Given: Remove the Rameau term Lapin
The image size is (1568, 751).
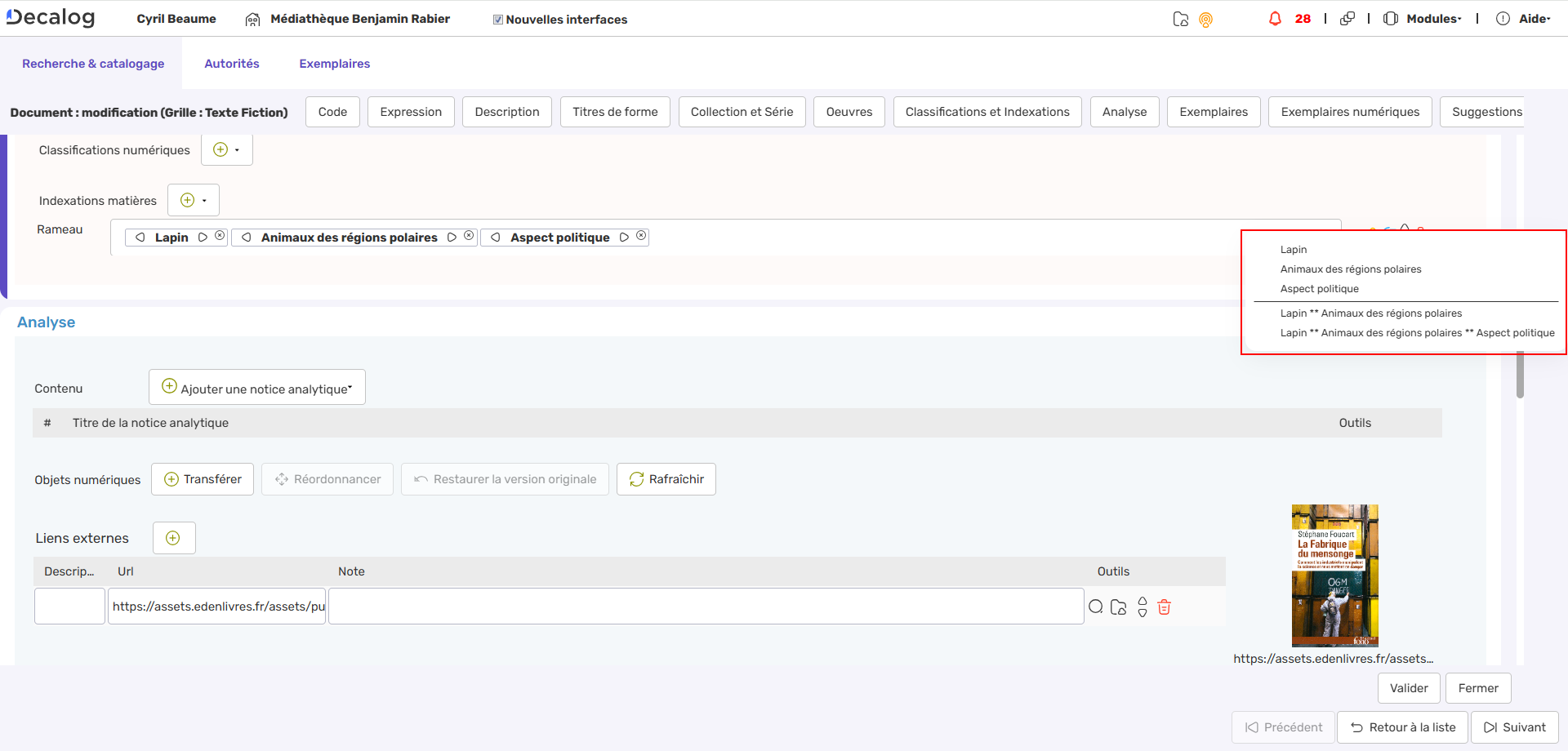Looking at the screenshot, I should click(x=219, y=236).
